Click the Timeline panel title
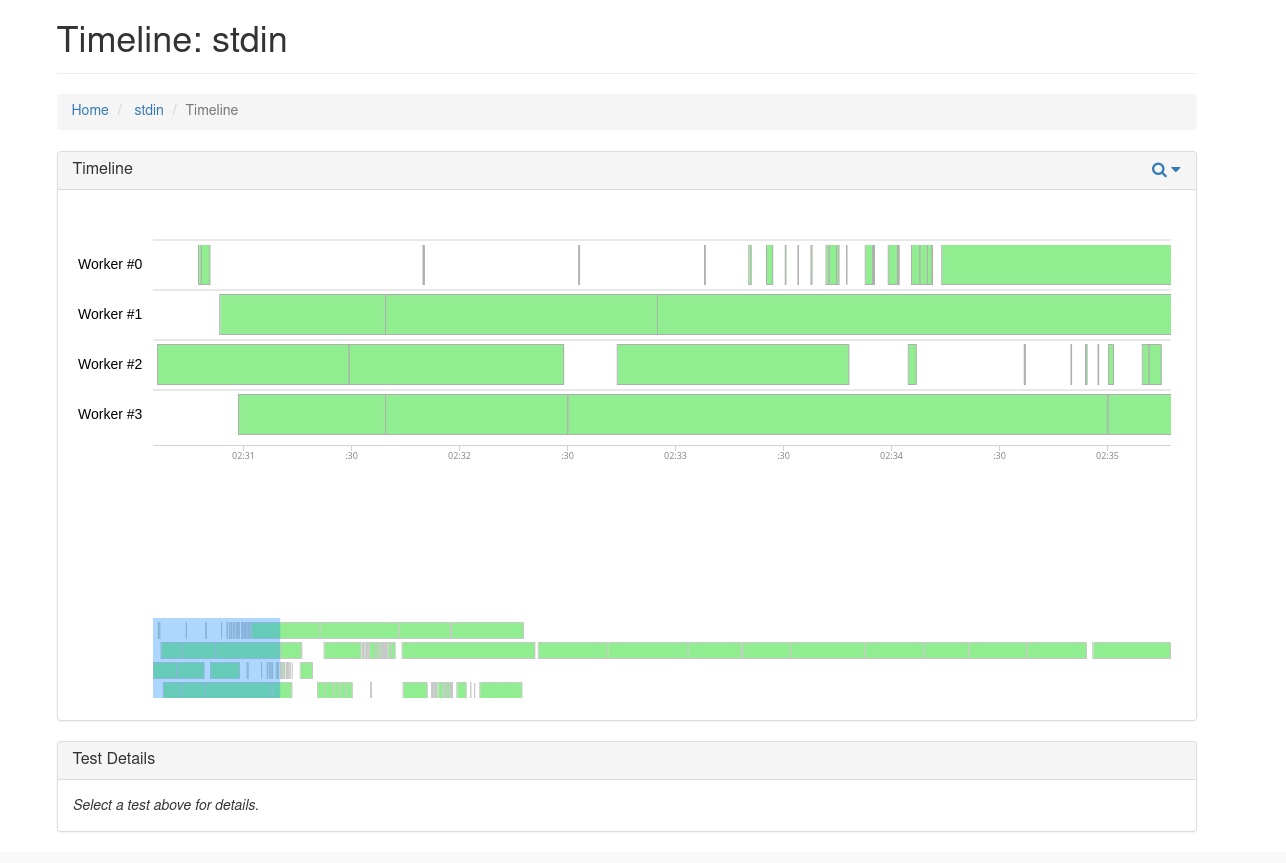 click(x=103, y=169)
